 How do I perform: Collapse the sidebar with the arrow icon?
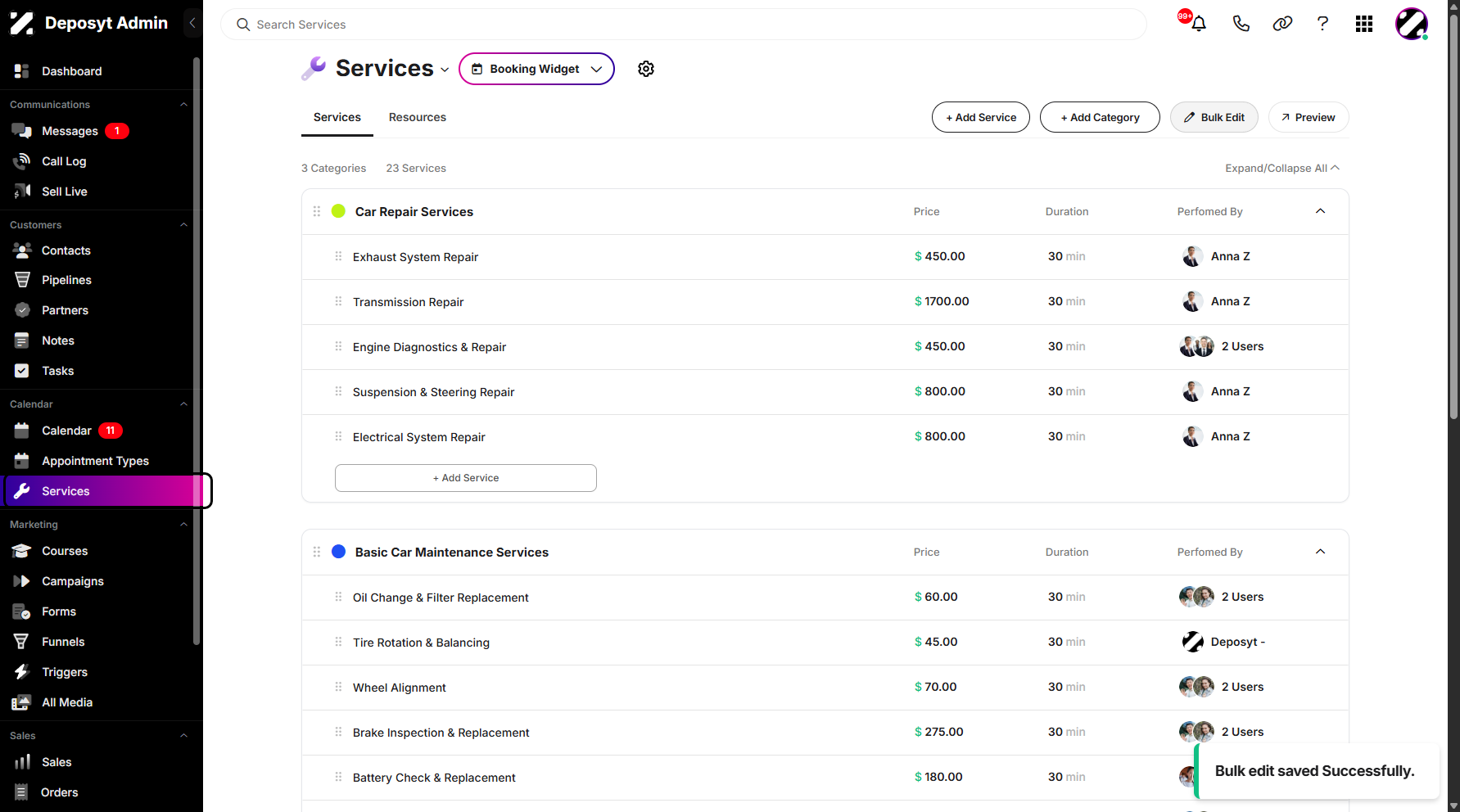pos(192,23)
